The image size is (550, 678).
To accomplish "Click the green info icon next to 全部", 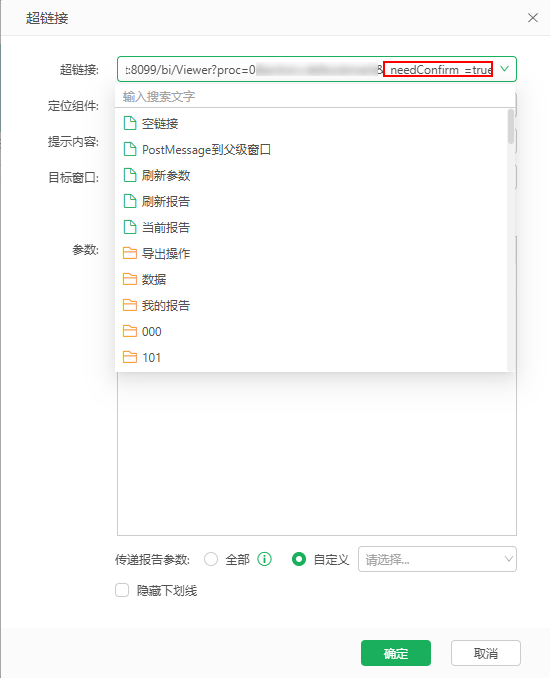I will [264, 559].
